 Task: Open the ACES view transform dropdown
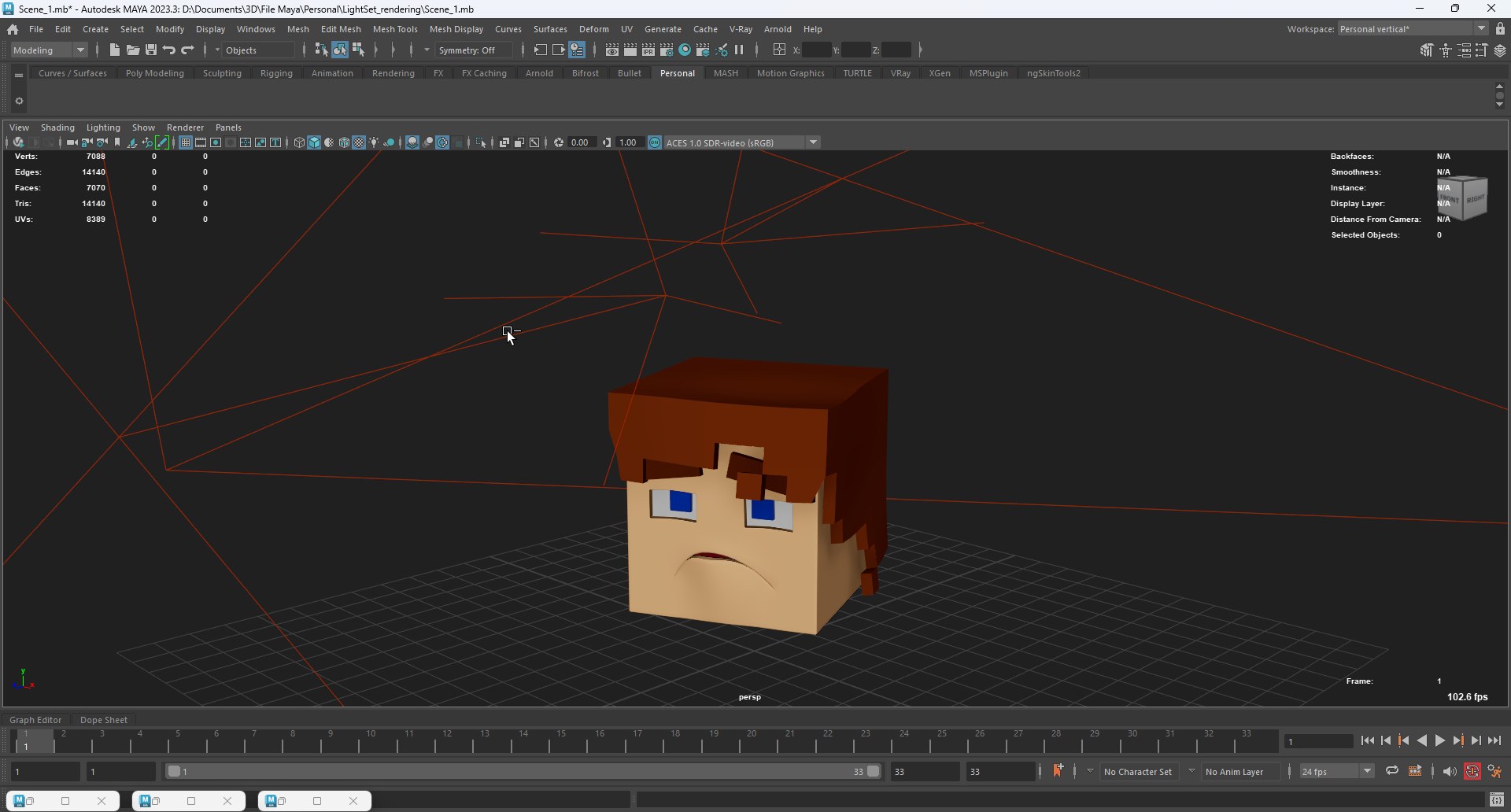pyautogui.click(x=742, y=142)
